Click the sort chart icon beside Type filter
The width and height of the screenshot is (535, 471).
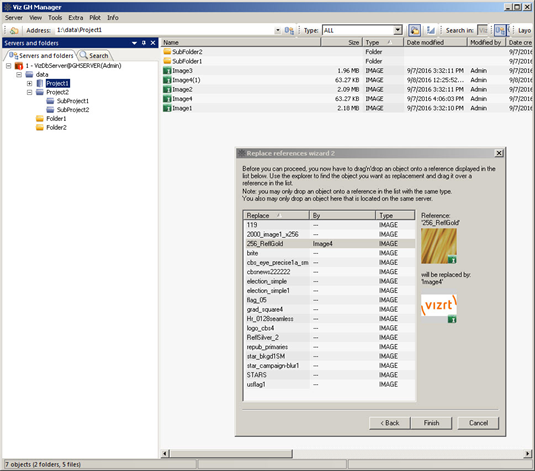point(431,30)
